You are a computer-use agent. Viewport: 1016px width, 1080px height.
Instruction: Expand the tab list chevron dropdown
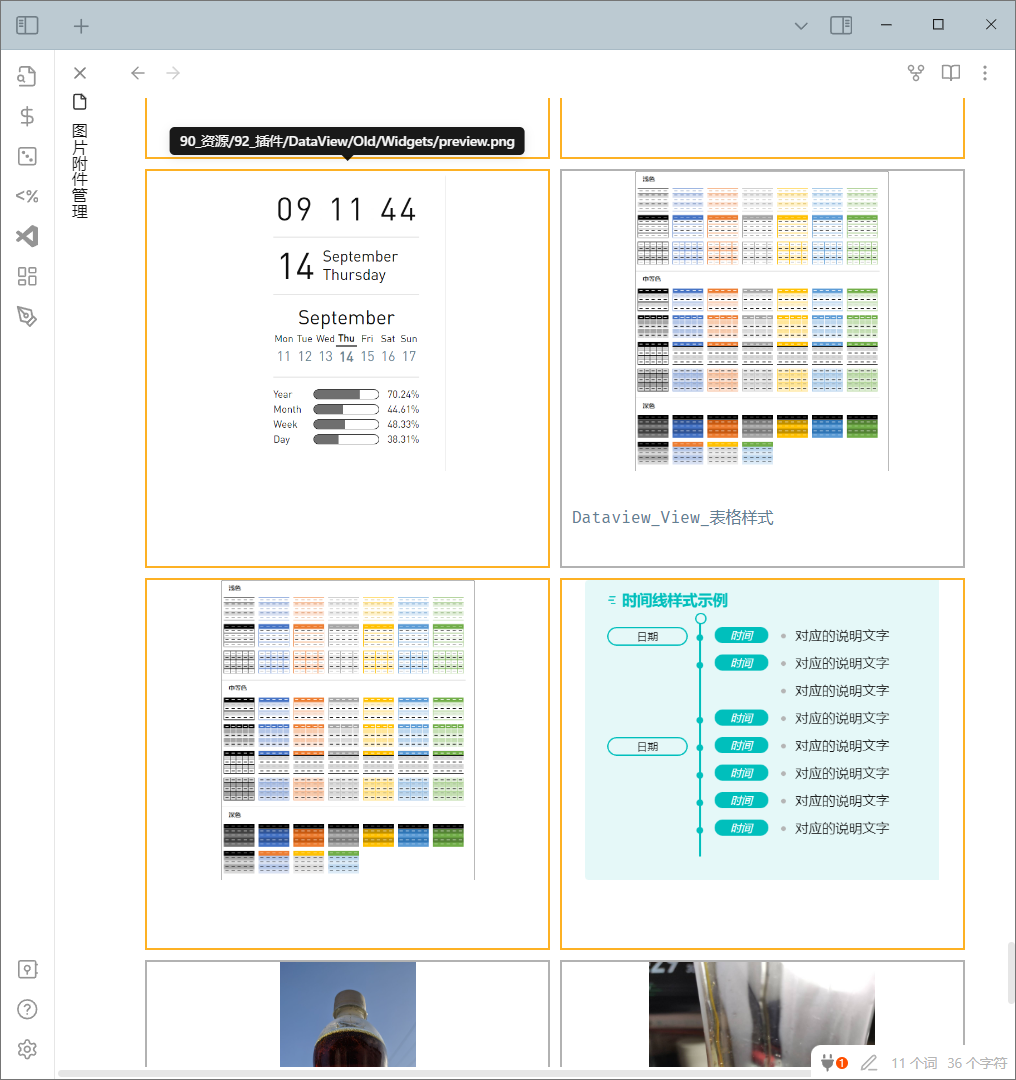pos(801,26)
